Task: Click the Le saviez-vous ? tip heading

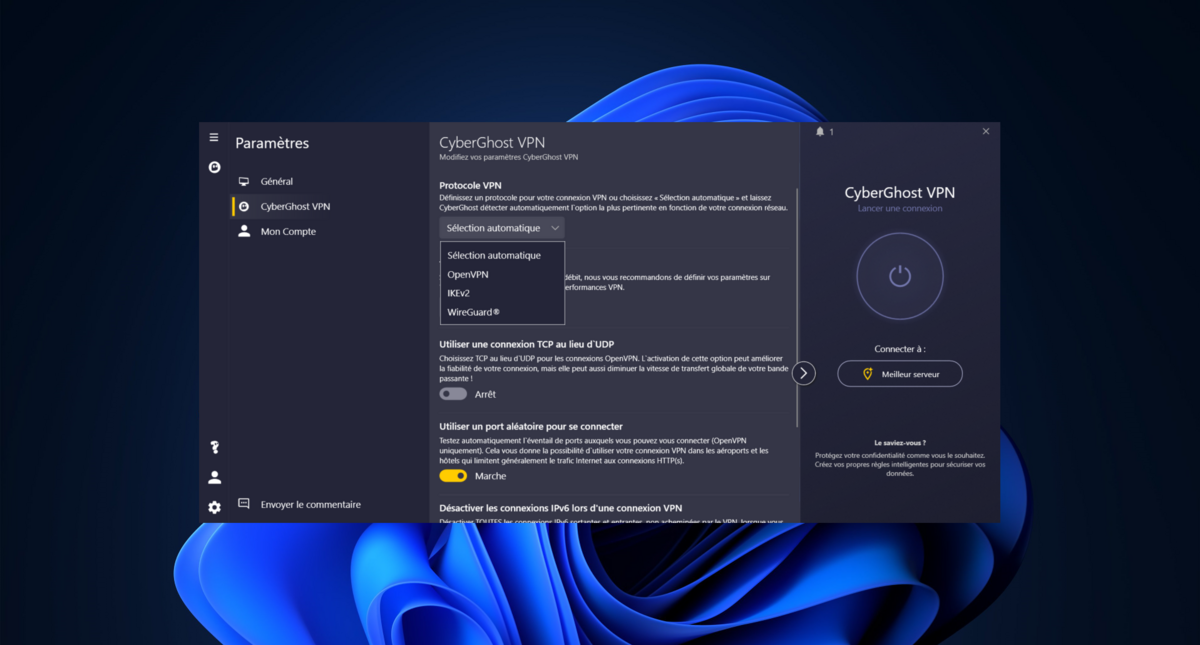Action: (x=900, y=442)
